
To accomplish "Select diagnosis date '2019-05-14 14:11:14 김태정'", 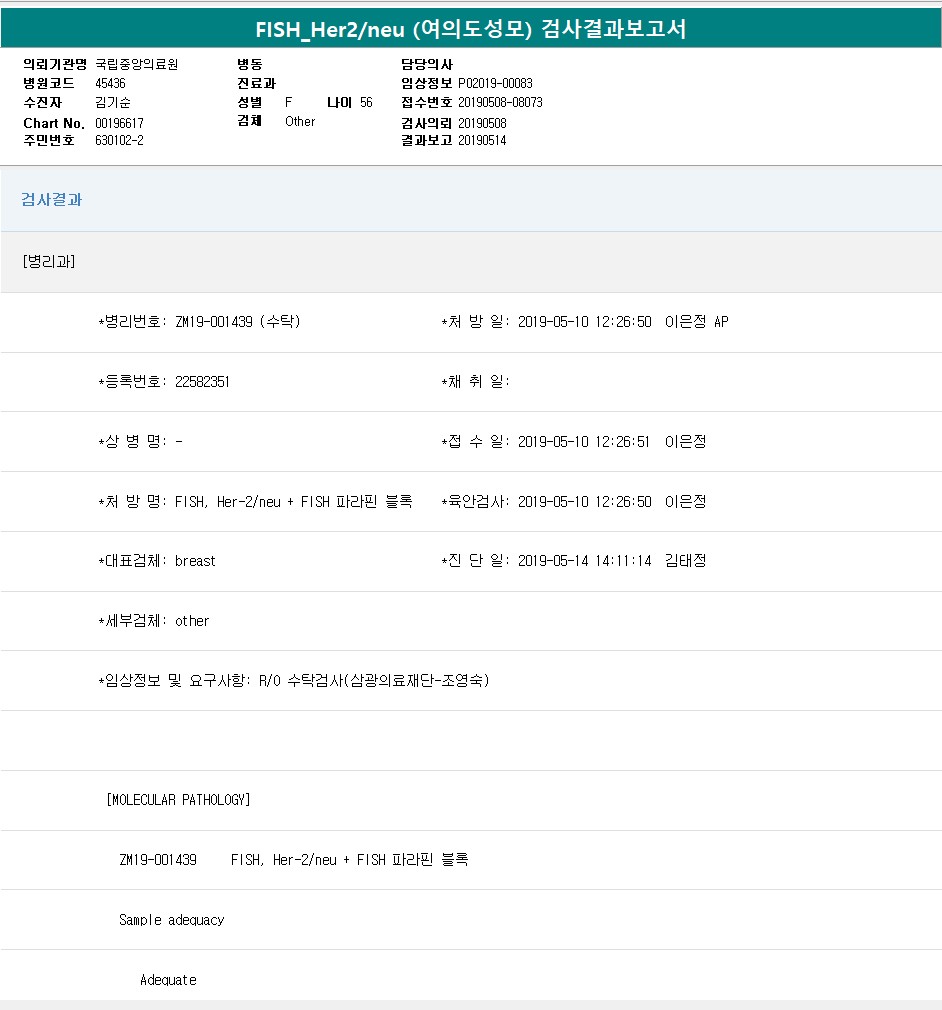I will (x=612, y=560).
